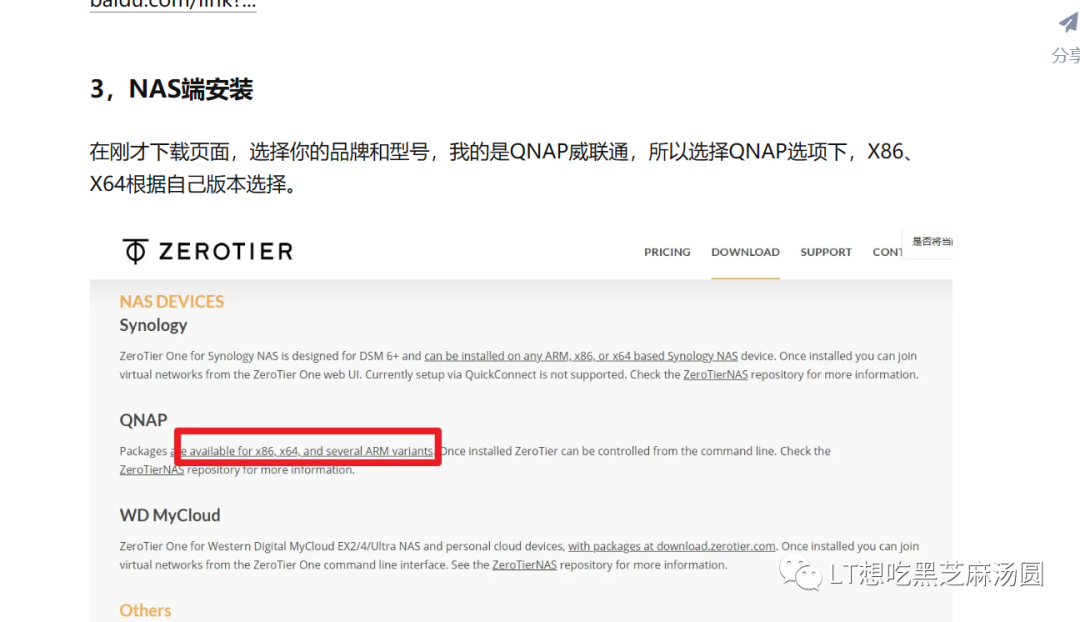Click the Others section heading

145,610
